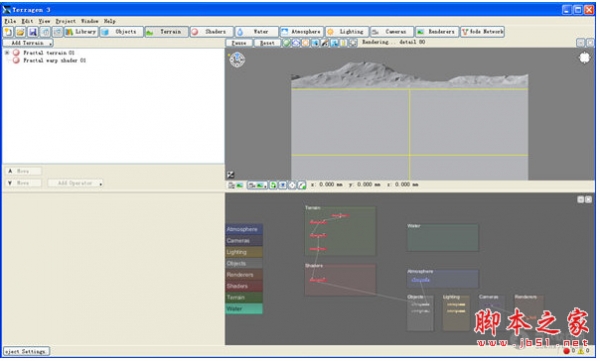
Task: Open the set camera dropdown below preview
Action: click(257, 186)
